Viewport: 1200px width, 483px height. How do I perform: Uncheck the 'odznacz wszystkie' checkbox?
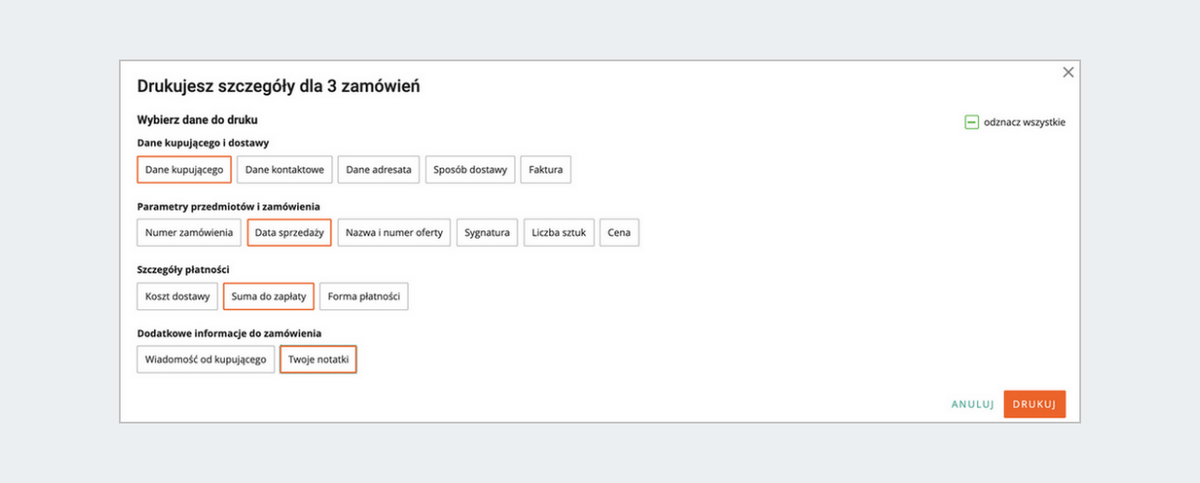pyautogui.click(x=971, y=123)
